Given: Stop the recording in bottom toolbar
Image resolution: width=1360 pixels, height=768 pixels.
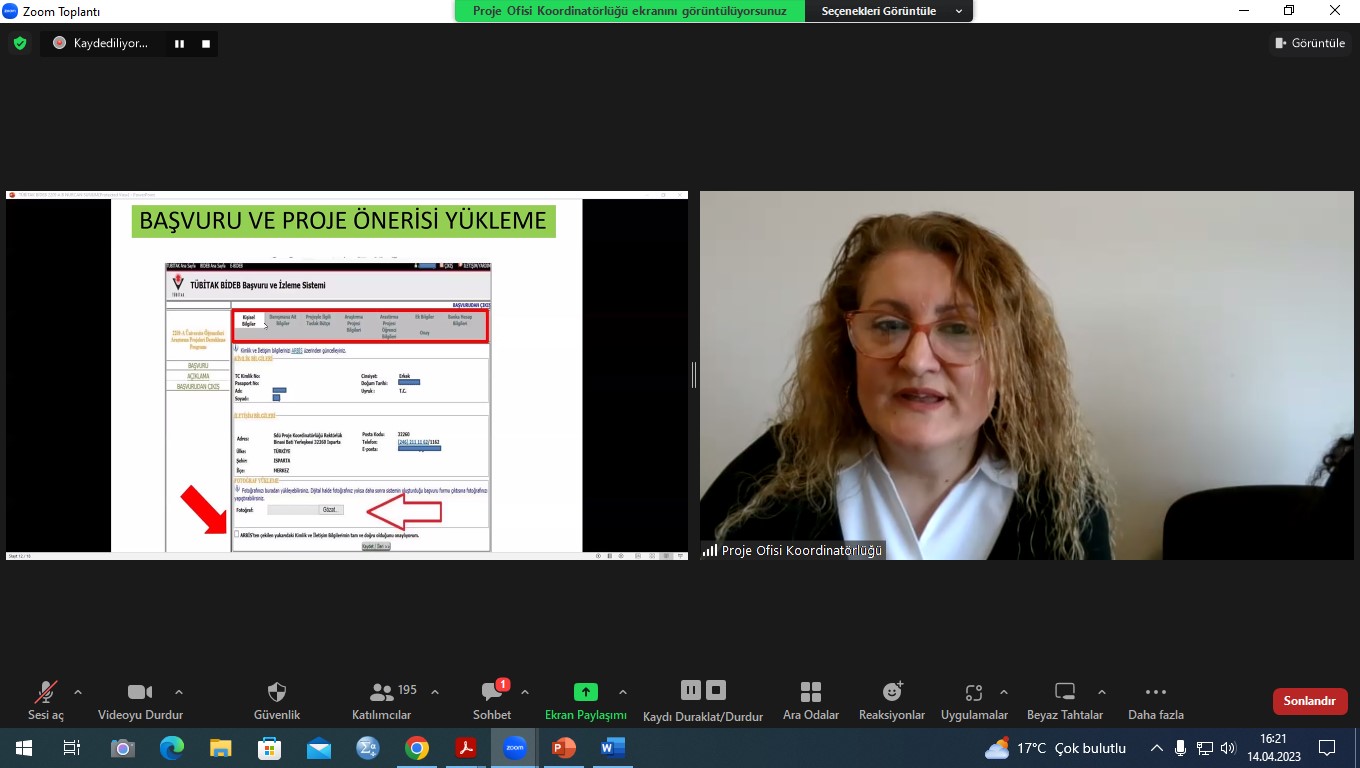Looking at the screenshot, I should 716,690.
